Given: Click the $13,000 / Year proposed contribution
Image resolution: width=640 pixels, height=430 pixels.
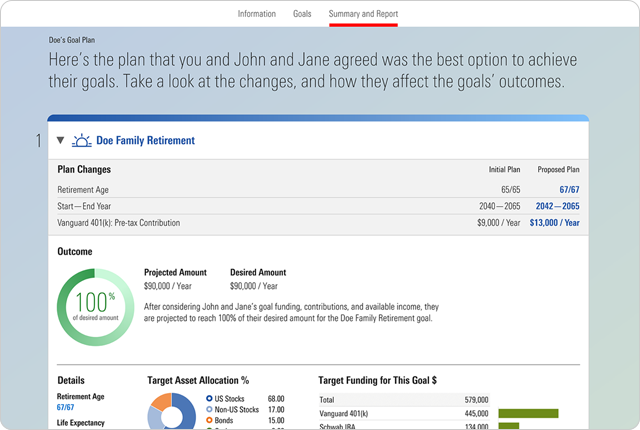Looking at the screenshot, I should [x=554, y=223].
